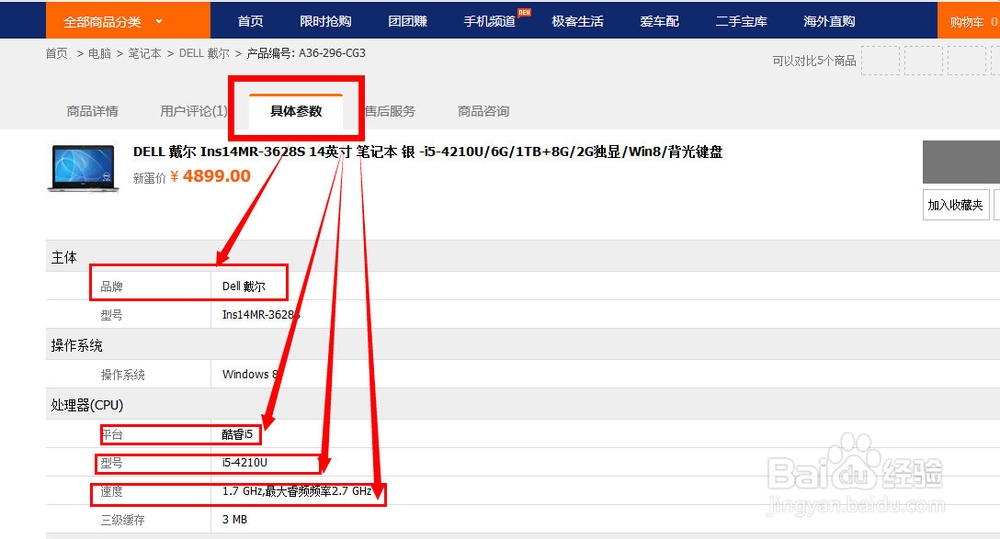Click the 加入收藏夹 button
The height and width of the screenshot is (539, 1000).
coord(955,205)
